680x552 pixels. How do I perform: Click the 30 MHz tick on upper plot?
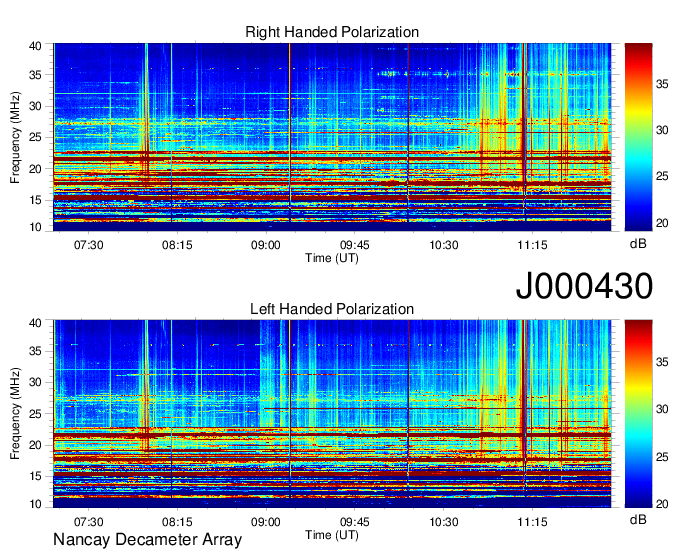(x=35, y=106)
